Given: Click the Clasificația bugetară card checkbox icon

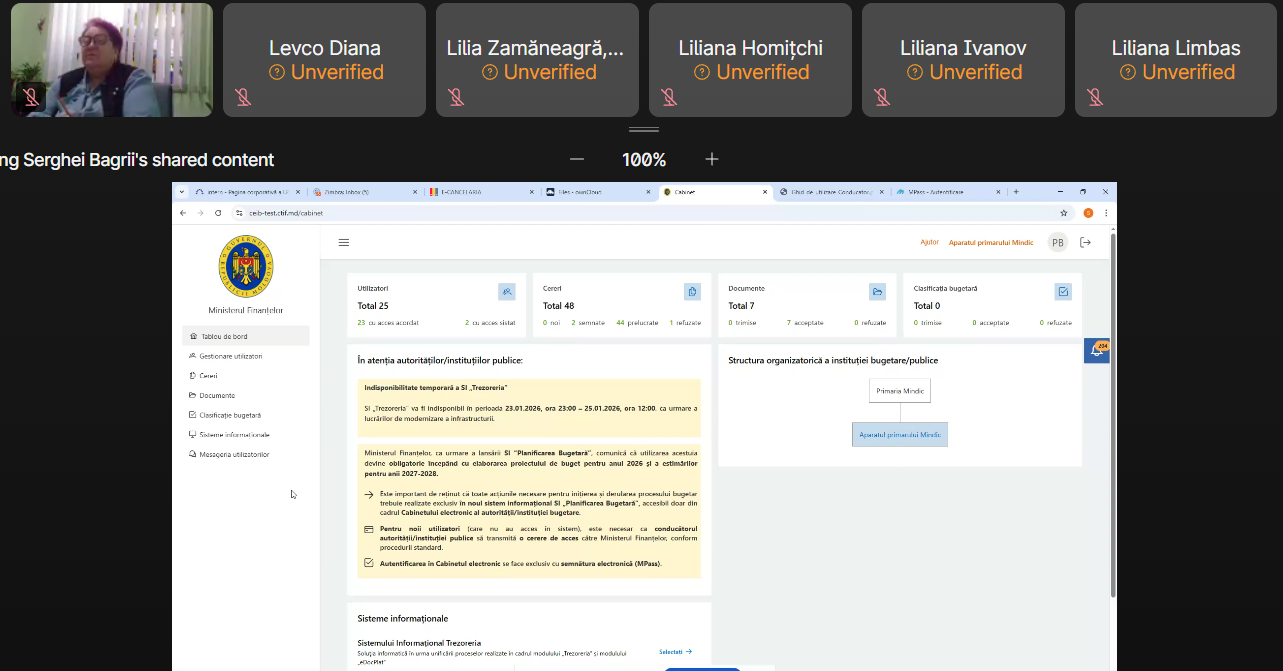Looking at the screenshot, I should pyautogui.click(x=1063, y=291).
